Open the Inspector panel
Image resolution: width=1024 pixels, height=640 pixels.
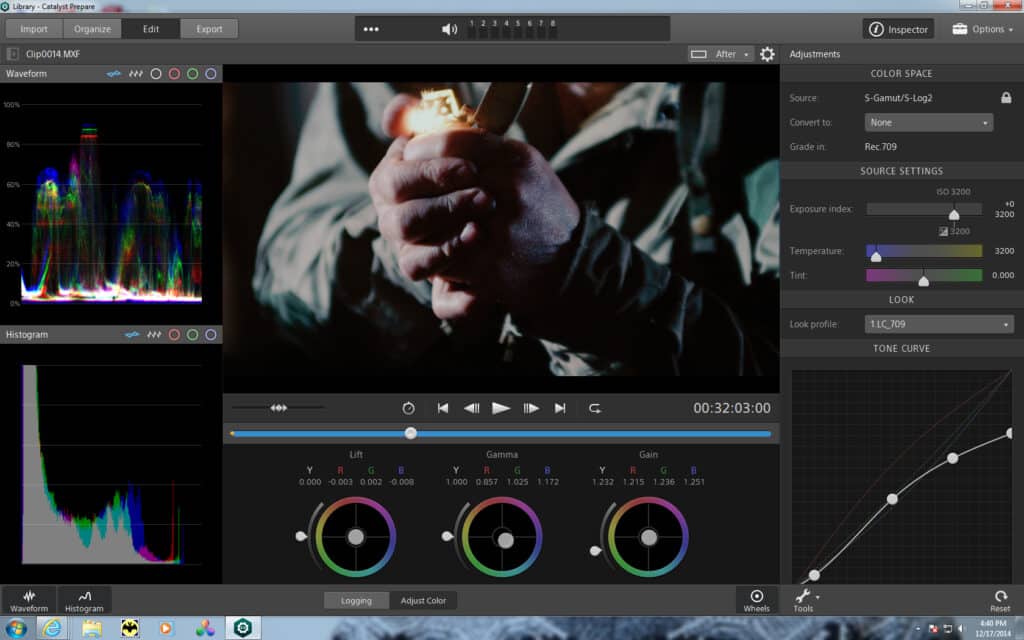click(x=898, y=29)
